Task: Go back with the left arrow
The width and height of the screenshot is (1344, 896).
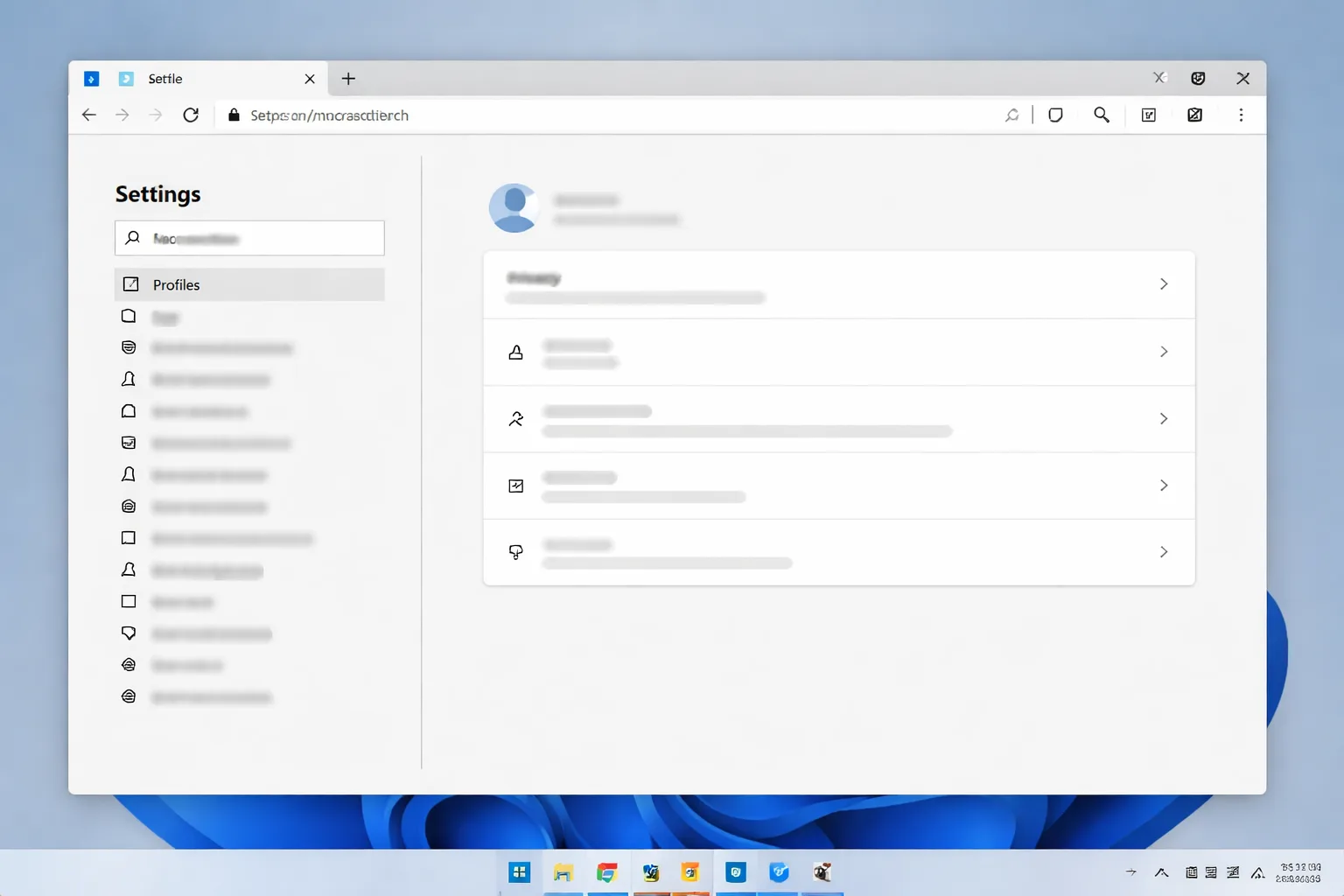Action: coord(88,115)
